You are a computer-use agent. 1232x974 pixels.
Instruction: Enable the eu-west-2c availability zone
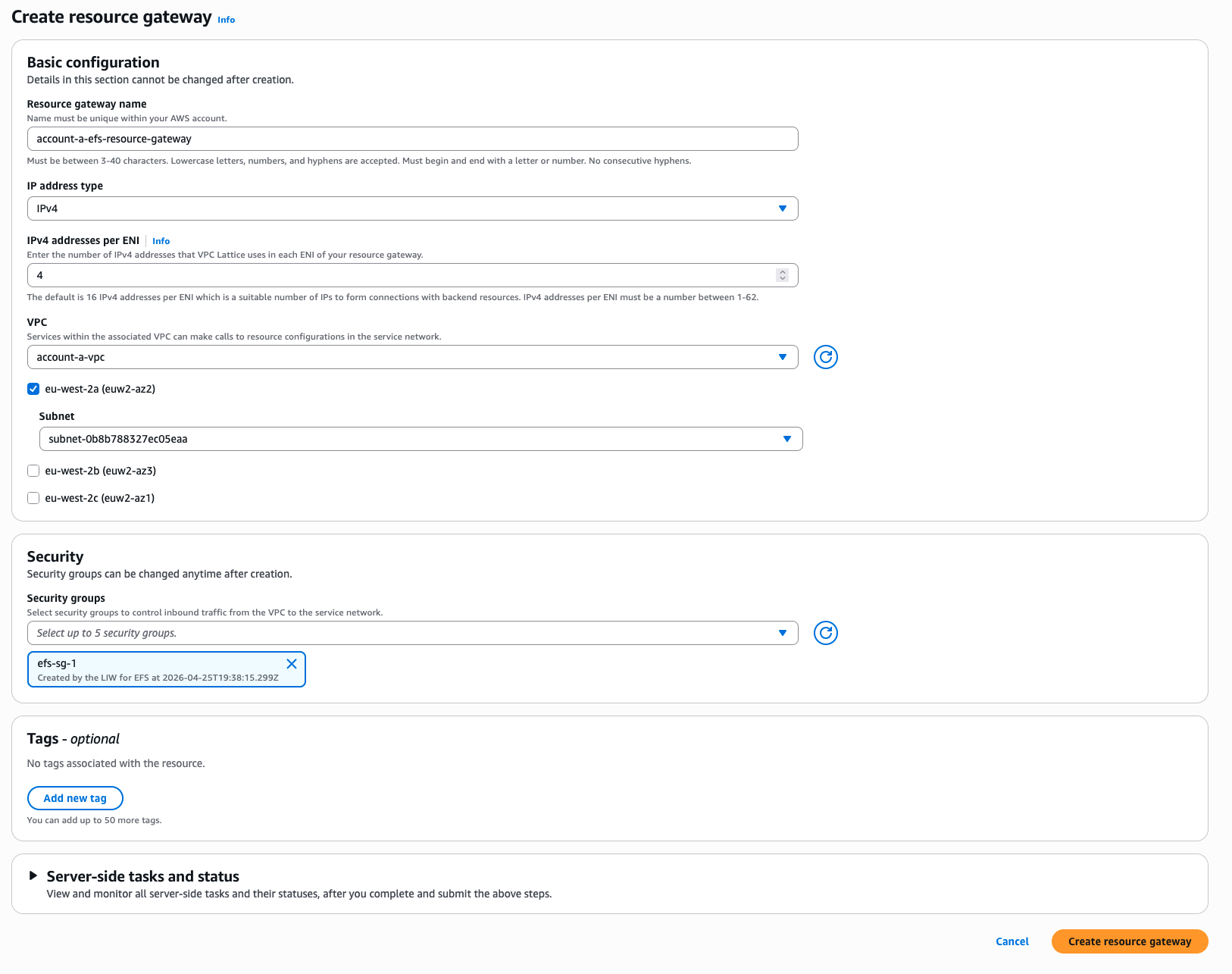point(33,498)
